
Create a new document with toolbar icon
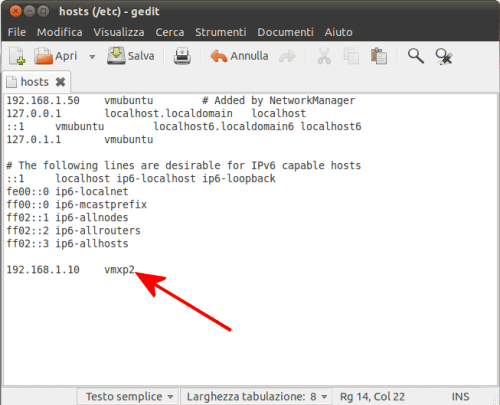point(17,56)
